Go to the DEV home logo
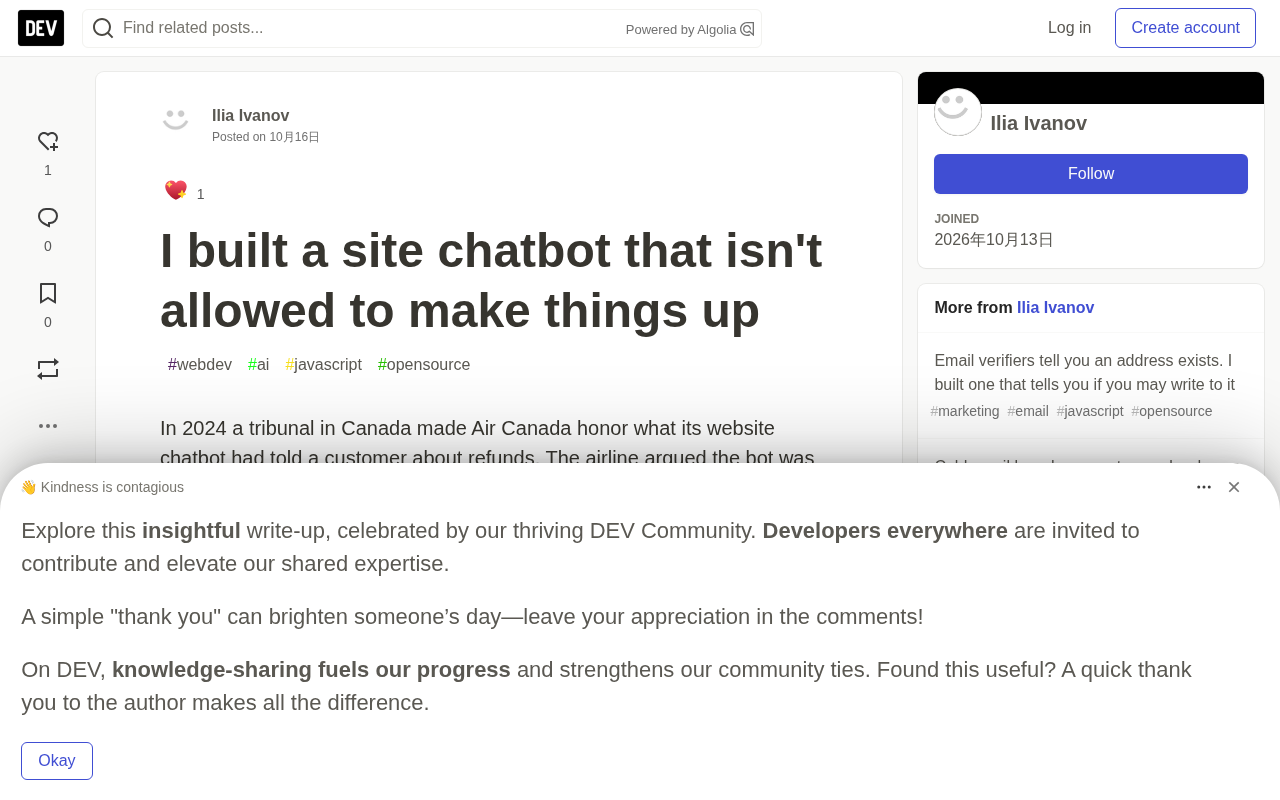Image resolution: width=1280 pixels, height=800 pixels. pos(41,28)
